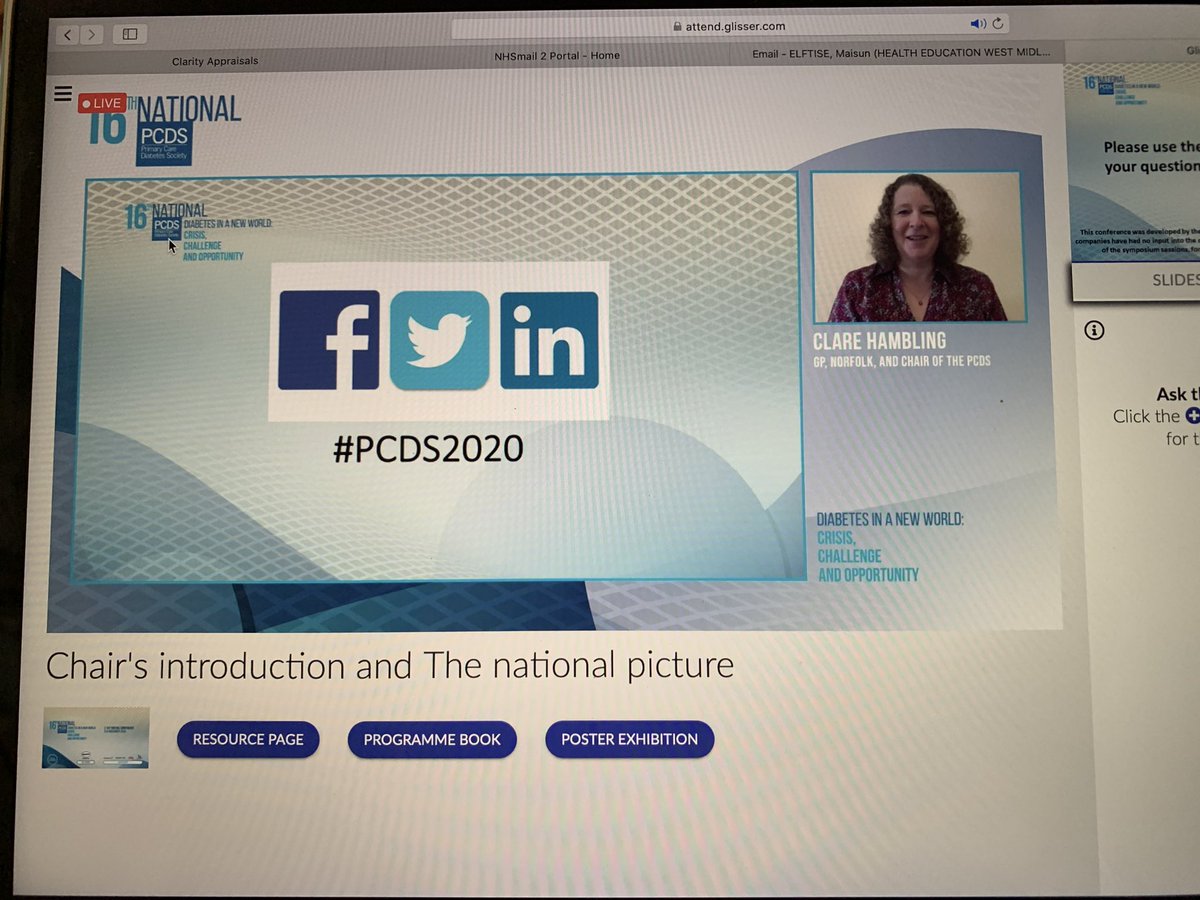Click the red LIVE badge

coord(101,103)
